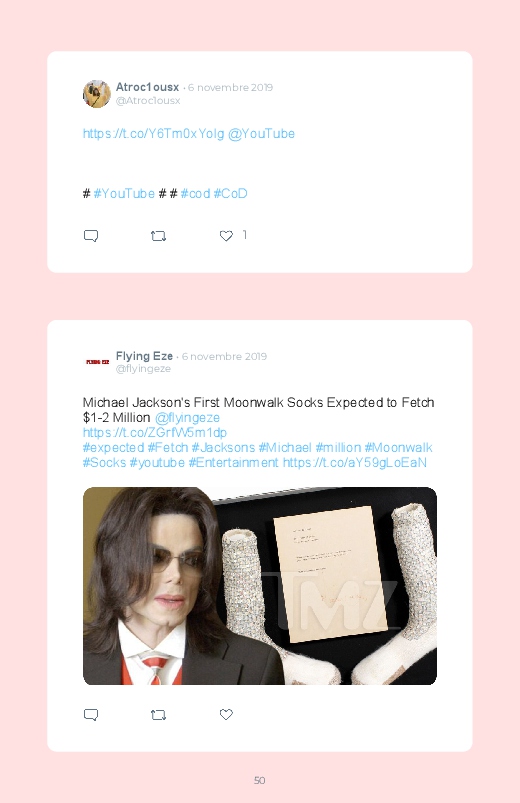Open the #YouTube hashtag in first tweet
This screenshot has height=803, width=520.
tap(124, 194)
